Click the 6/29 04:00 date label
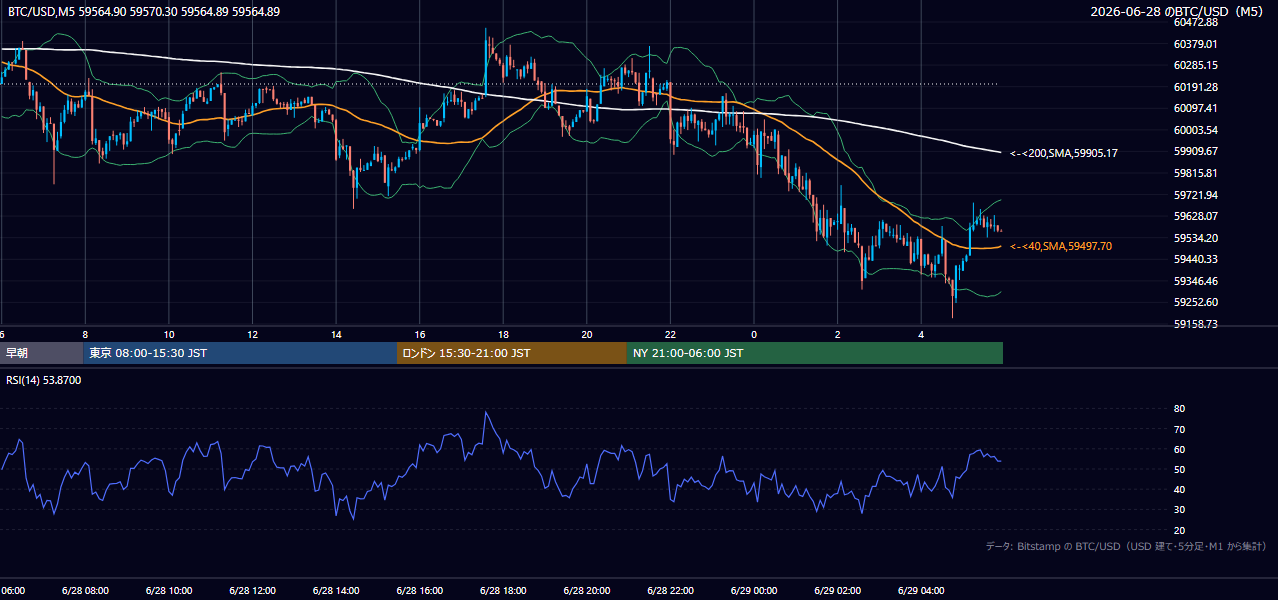 click(x=921, y=591)
